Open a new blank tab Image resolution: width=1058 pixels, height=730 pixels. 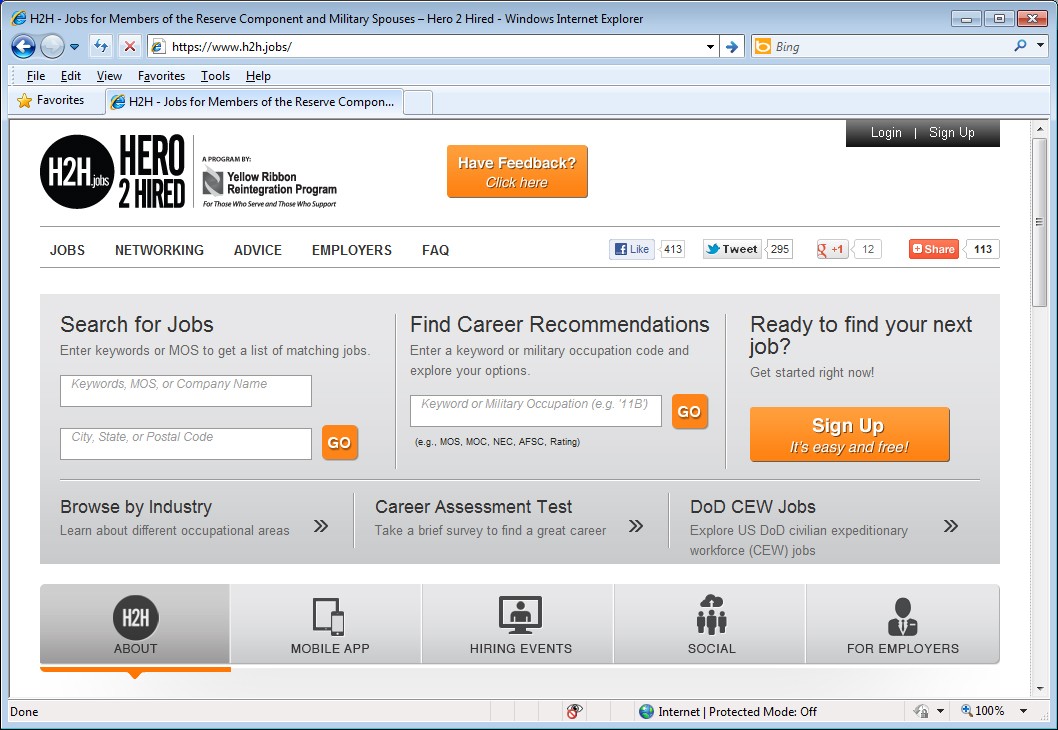point(418,103)
